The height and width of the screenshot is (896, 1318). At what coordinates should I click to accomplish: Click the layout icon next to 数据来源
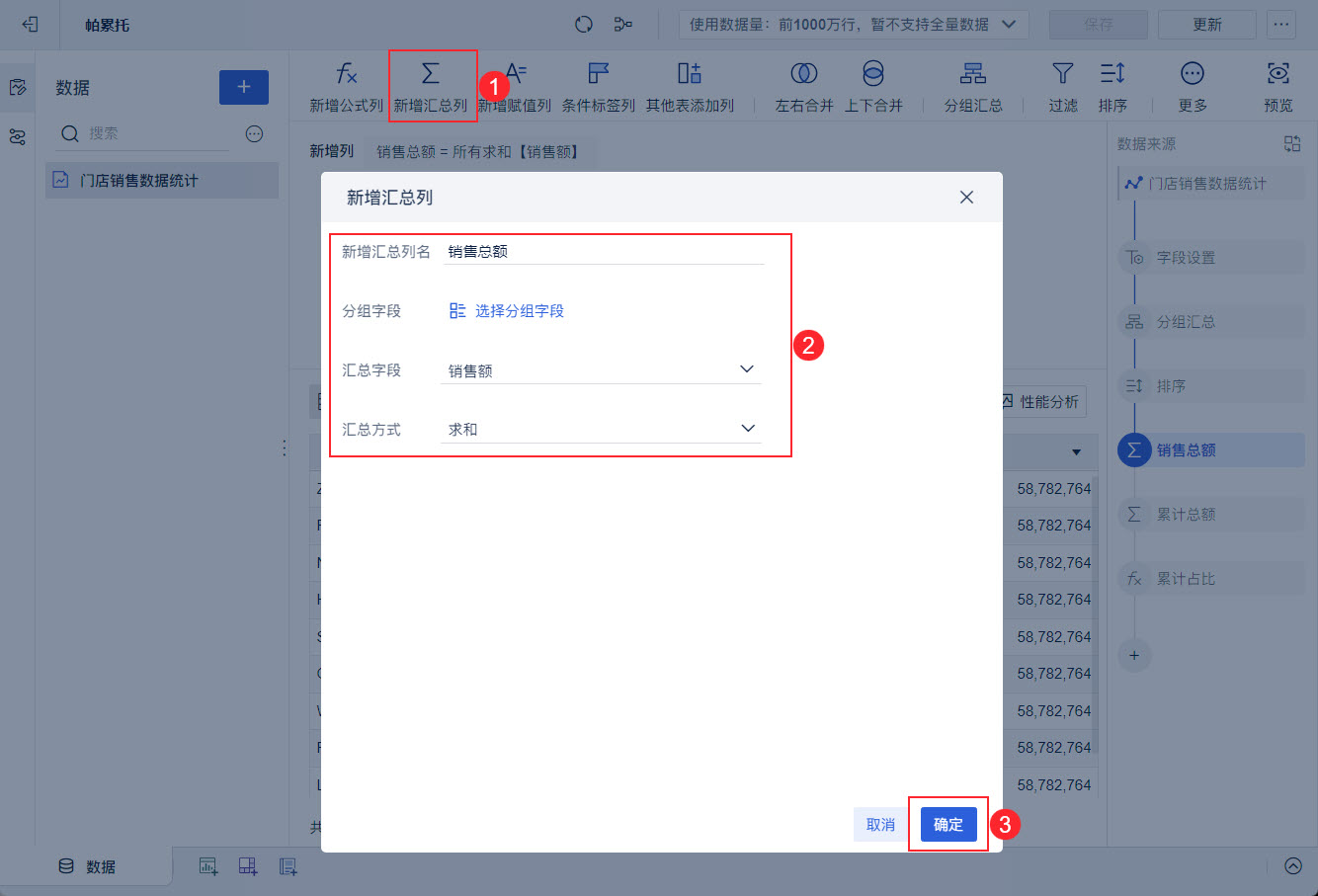(1292, 144)
